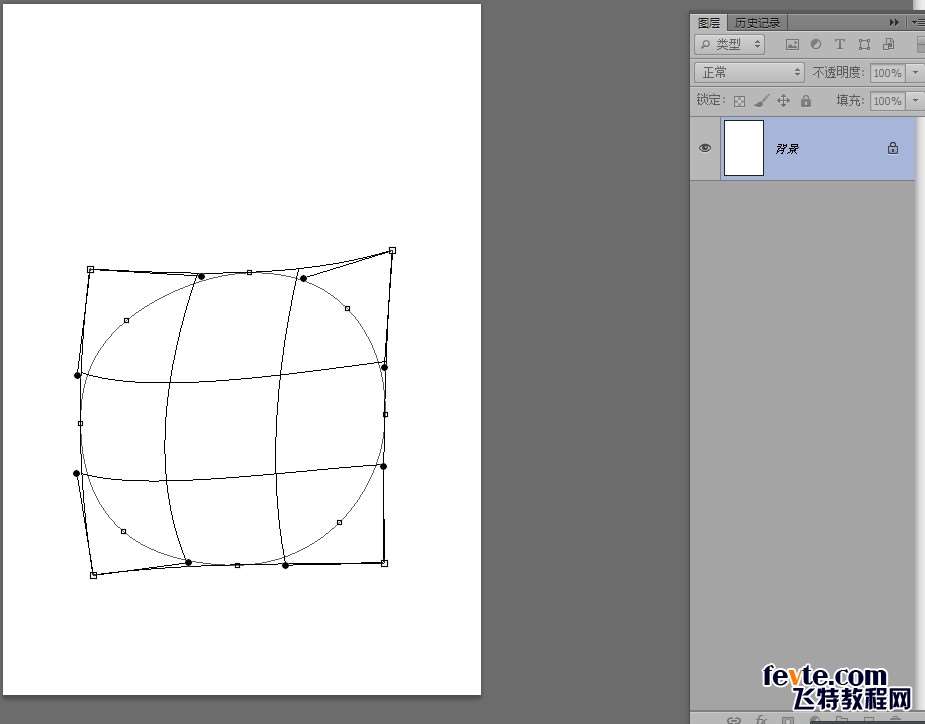Screen dimensions: 925x724
Task: Toggle lock position move icon
Action: point(783,101)
